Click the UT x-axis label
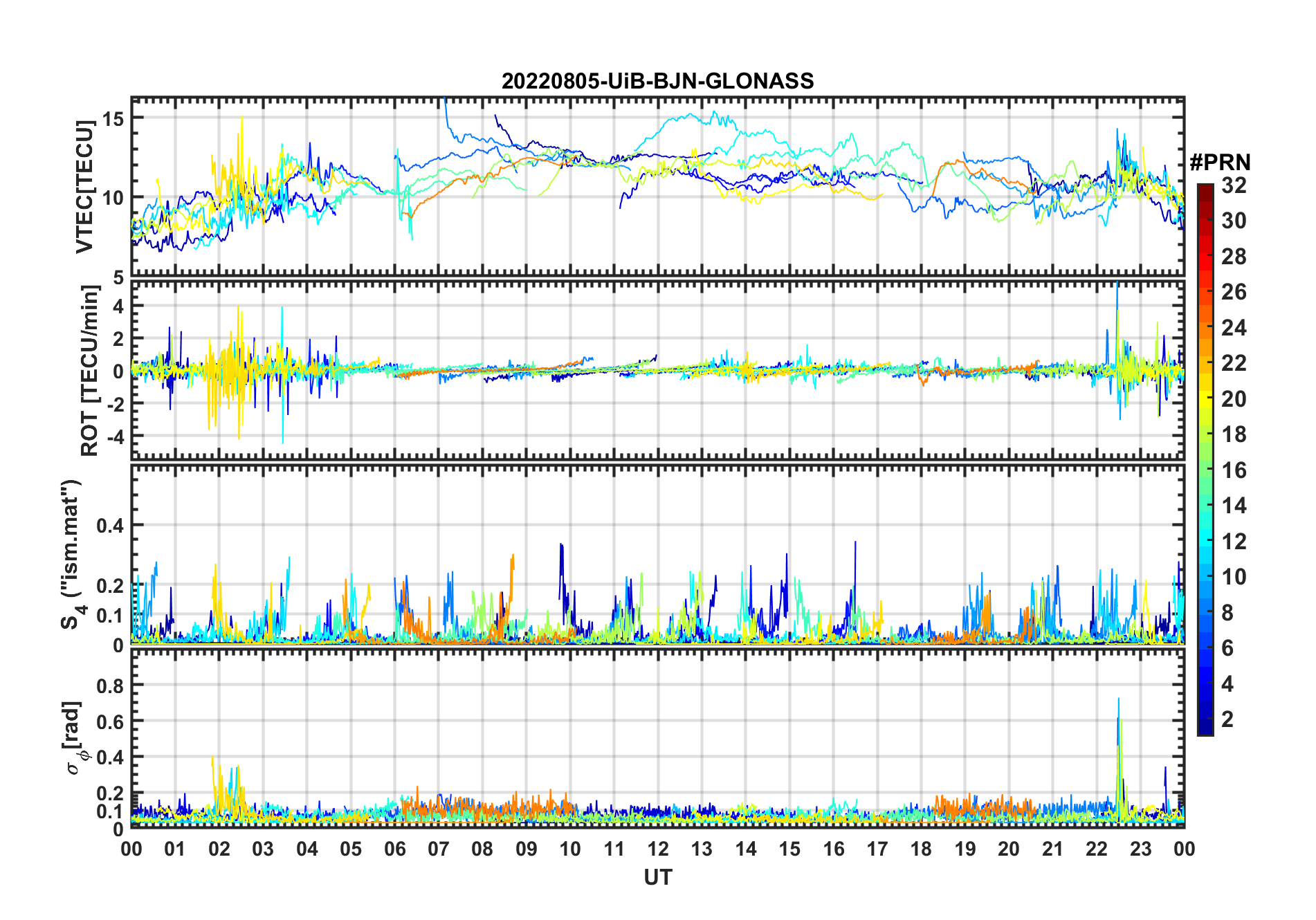Screen dimensions: 1316x920 click(x=657, y=878)
